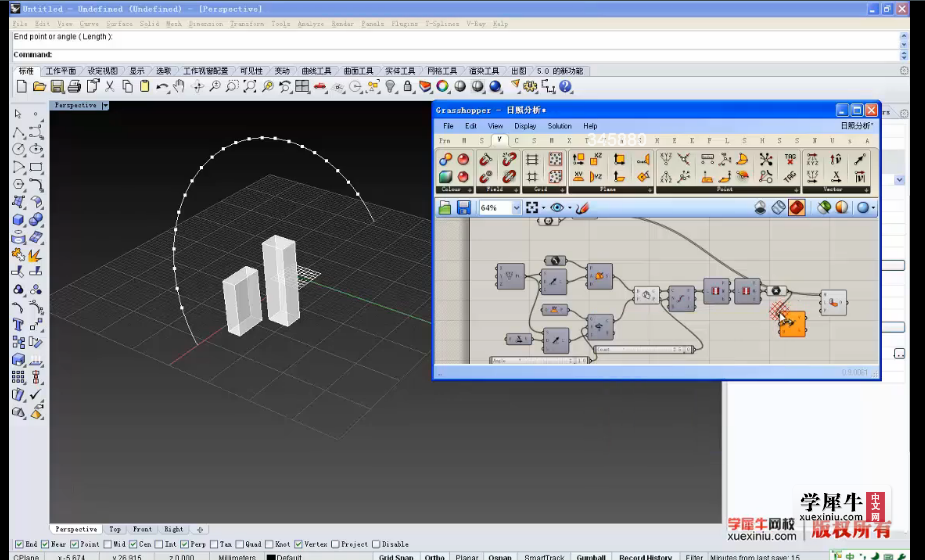Click the Rhino Command input line
Screen dimensions: 925x560
[x=454, y=54]
